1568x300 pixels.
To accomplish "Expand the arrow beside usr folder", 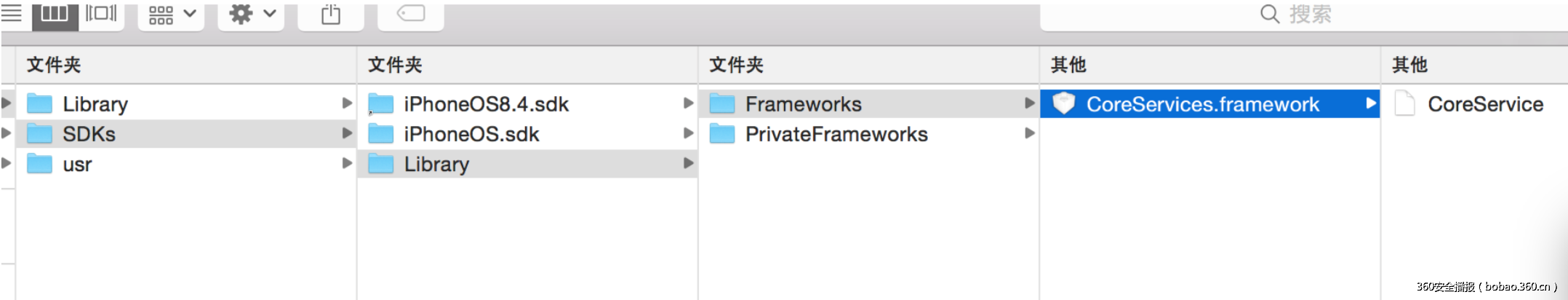I will [347, 164].
